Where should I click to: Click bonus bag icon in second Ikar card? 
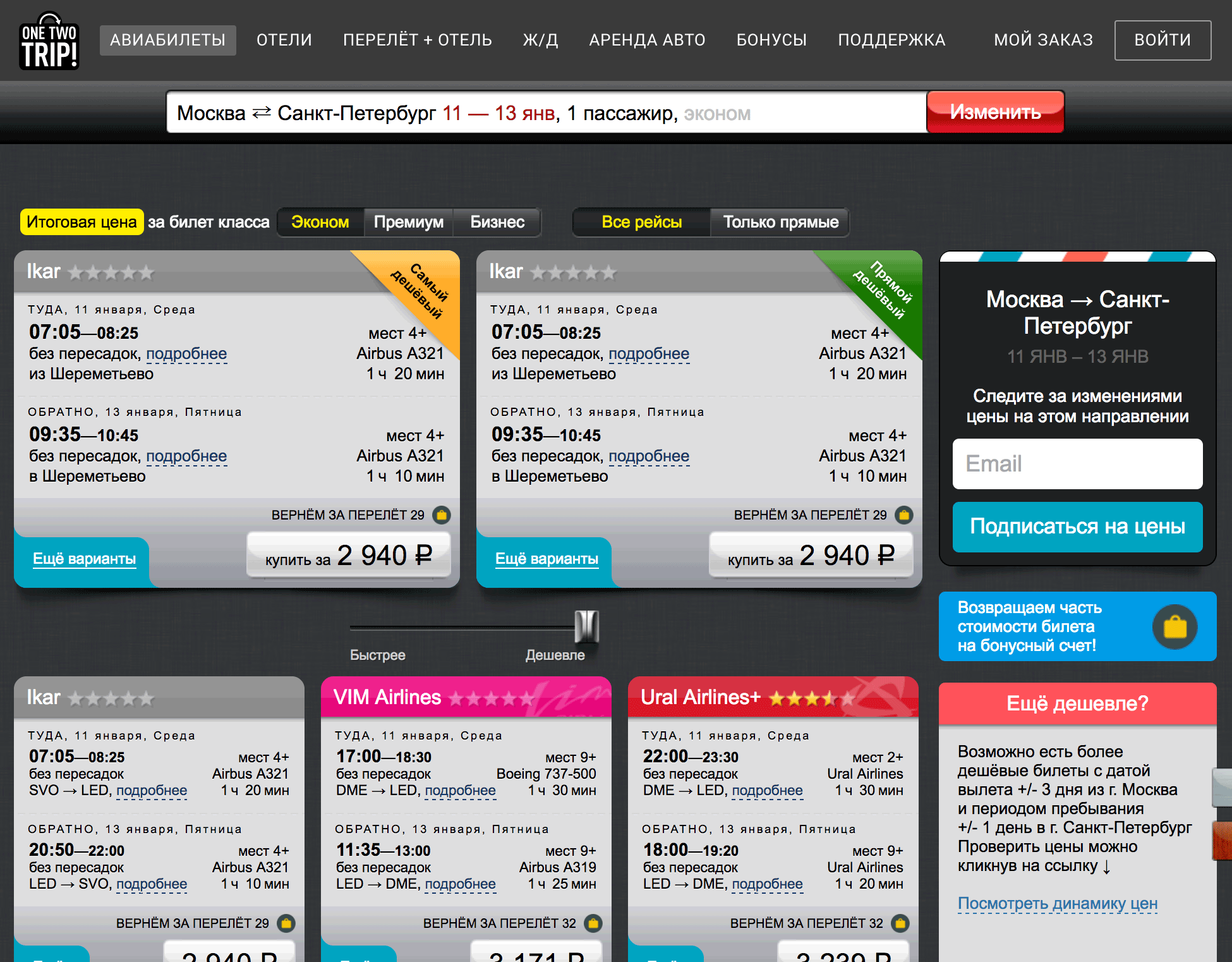coord(904,515)
